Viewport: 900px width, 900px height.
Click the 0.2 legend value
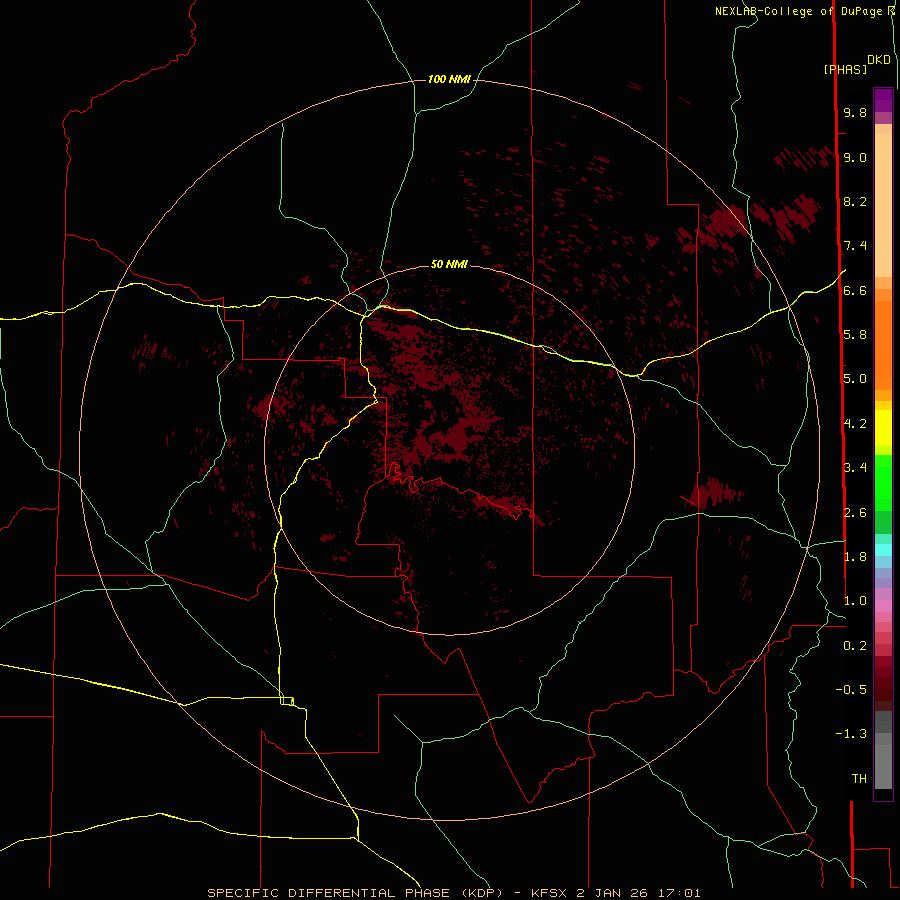tap(855, 646)
